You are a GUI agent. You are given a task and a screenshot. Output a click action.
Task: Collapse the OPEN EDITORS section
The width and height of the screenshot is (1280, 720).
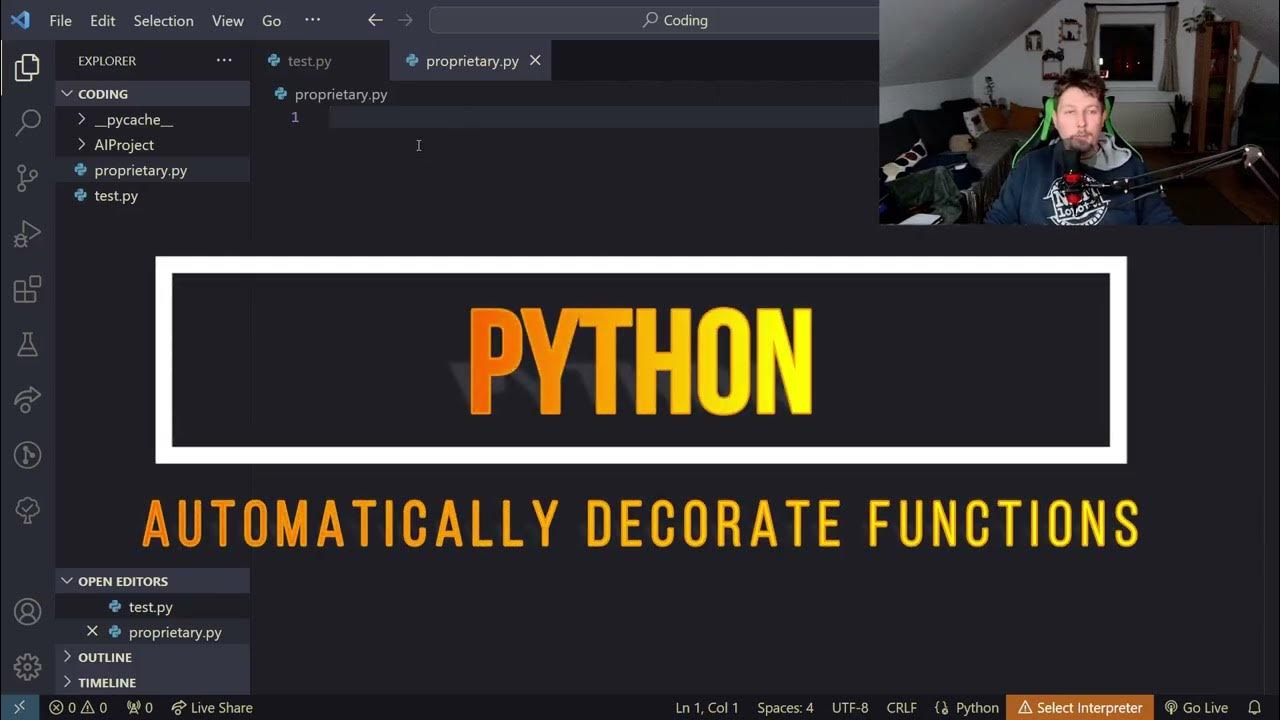click(152, 581)
